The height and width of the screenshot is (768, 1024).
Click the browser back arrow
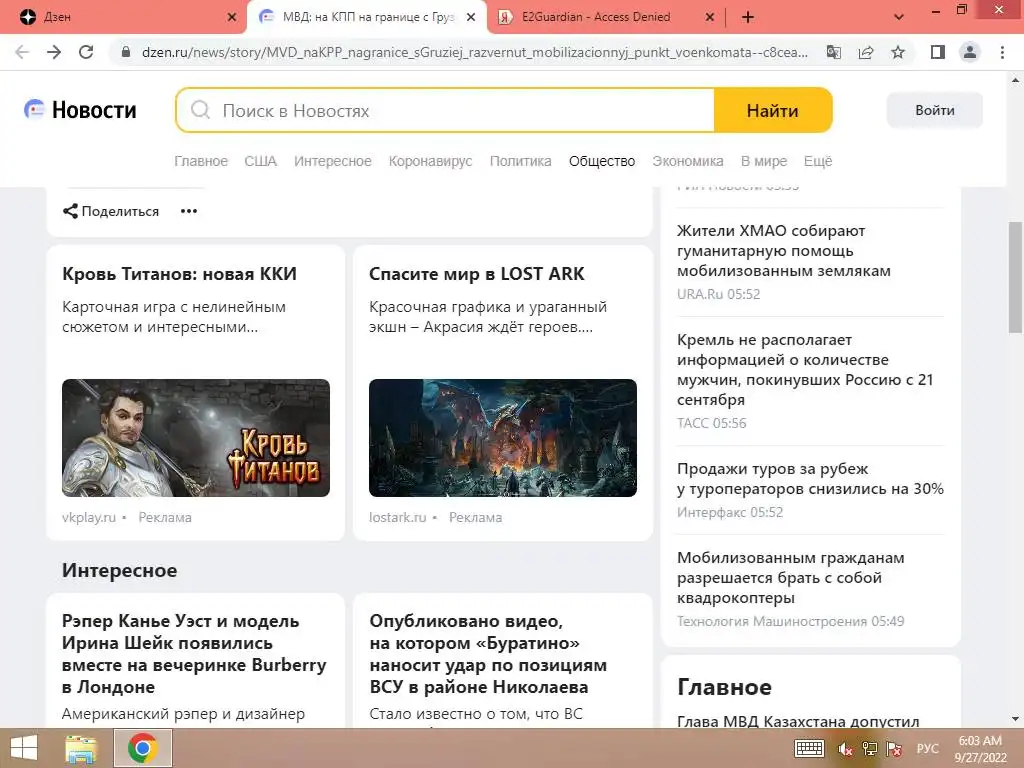pyautogui.click(x=22, y=52)
